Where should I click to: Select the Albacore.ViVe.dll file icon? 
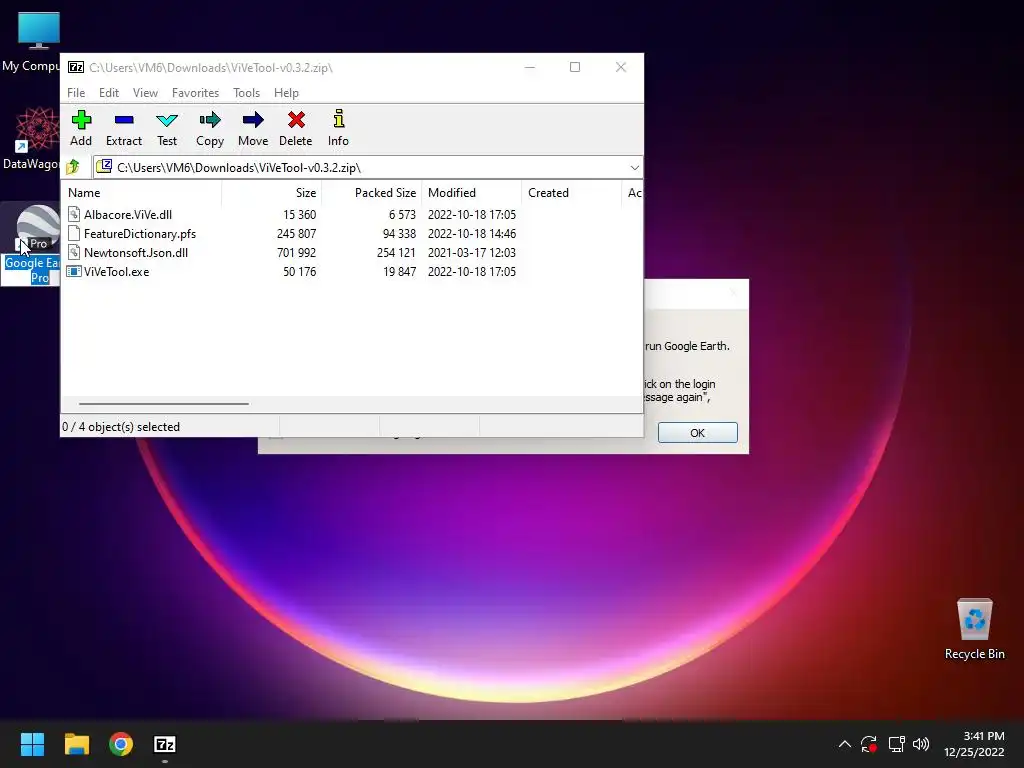pyautogui.click(x=74, y=214)
